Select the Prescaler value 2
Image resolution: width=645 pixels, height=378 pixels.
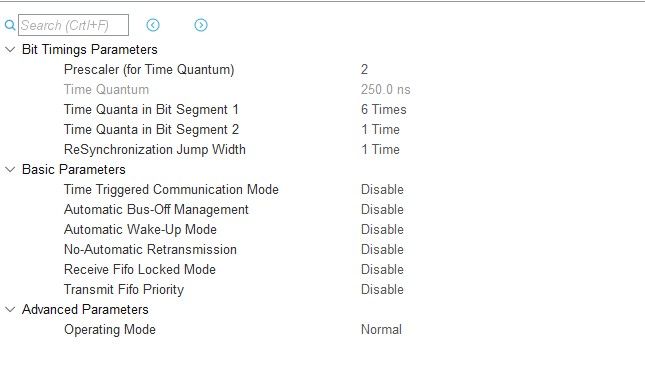point(364,70)
